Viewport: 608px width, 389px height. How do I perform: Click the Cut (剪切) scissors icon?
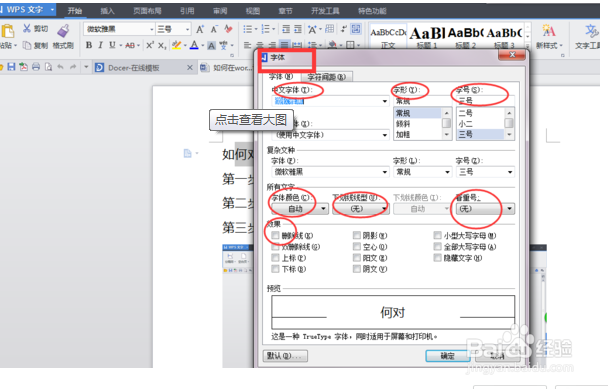tap(27, 28)
